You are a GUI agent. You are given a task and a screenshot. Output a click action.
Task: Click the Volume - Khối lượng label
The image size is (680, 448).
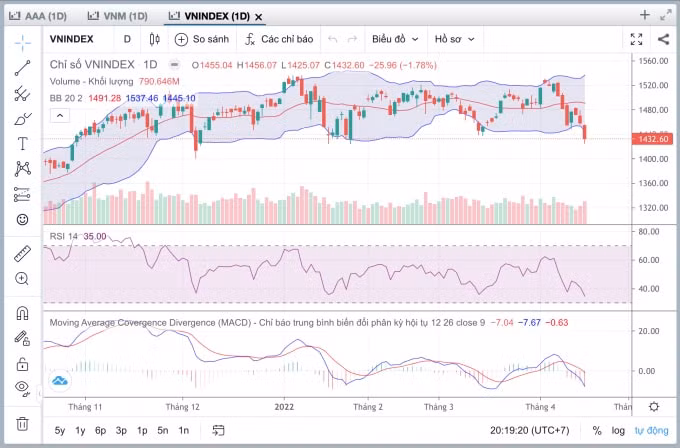[x=92, y=82]
